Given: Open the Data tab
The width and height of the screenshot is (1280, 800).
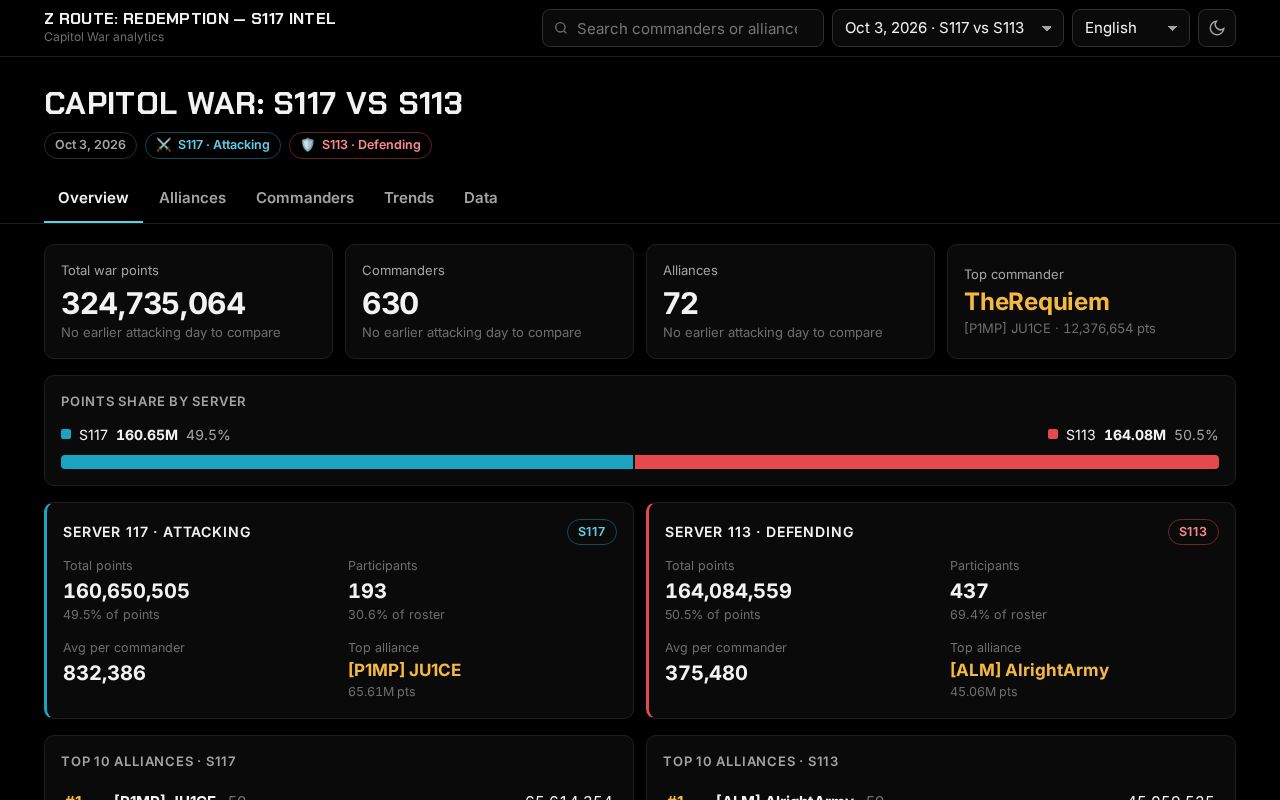Looking at the screenshot, I should (x=481, y=198).
